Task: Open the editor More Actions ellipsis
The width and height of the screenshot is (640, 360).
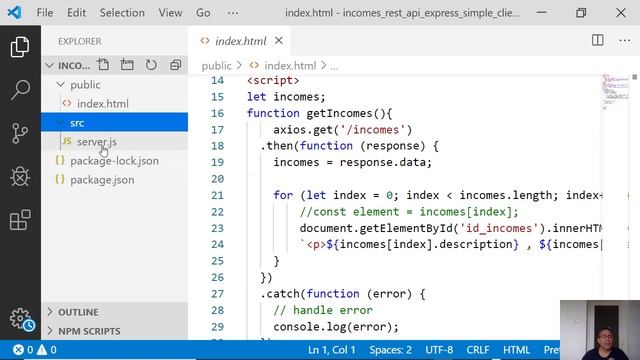Action: [624, 40]
